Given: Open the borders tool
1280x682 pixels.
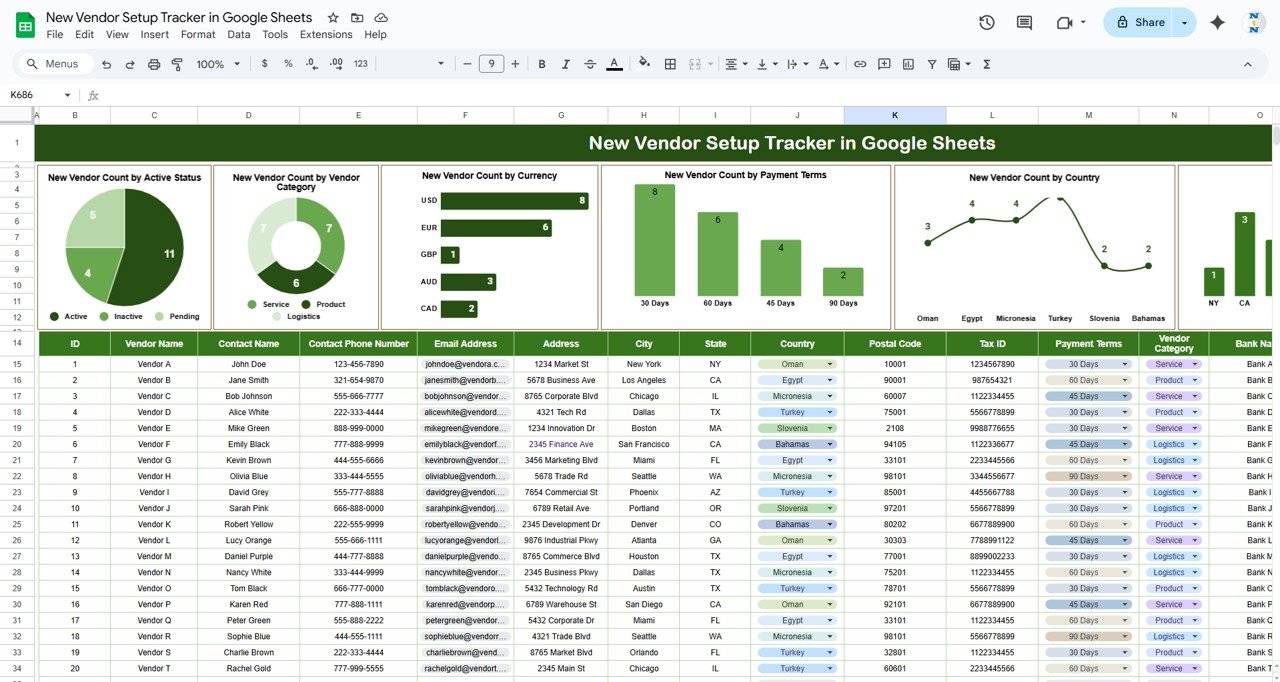Looking at the screenshot, I should click(x=670, y=64).
